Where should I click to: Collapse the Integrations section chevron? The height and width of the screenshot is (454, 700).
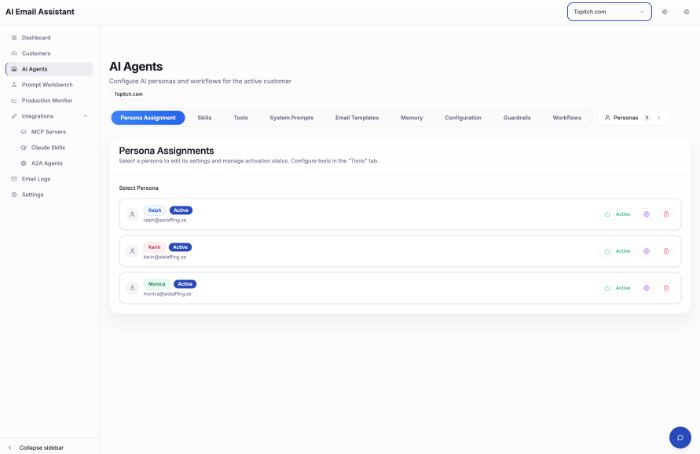[x=85, y=116]
